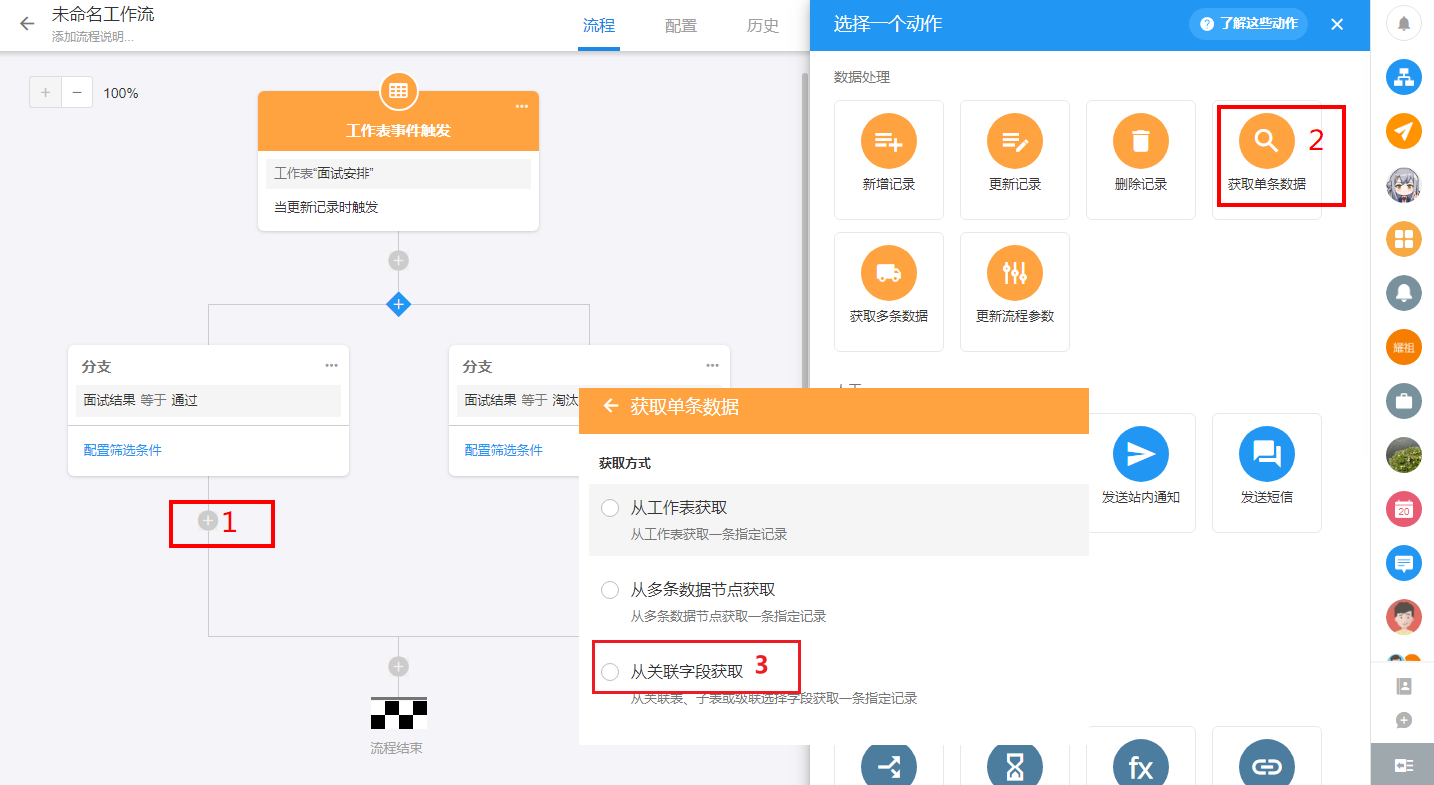The image size is (1434, 785).
Task: Click 配置筛选条件 in the 通过 branch
Action: (x=122, y=450)
